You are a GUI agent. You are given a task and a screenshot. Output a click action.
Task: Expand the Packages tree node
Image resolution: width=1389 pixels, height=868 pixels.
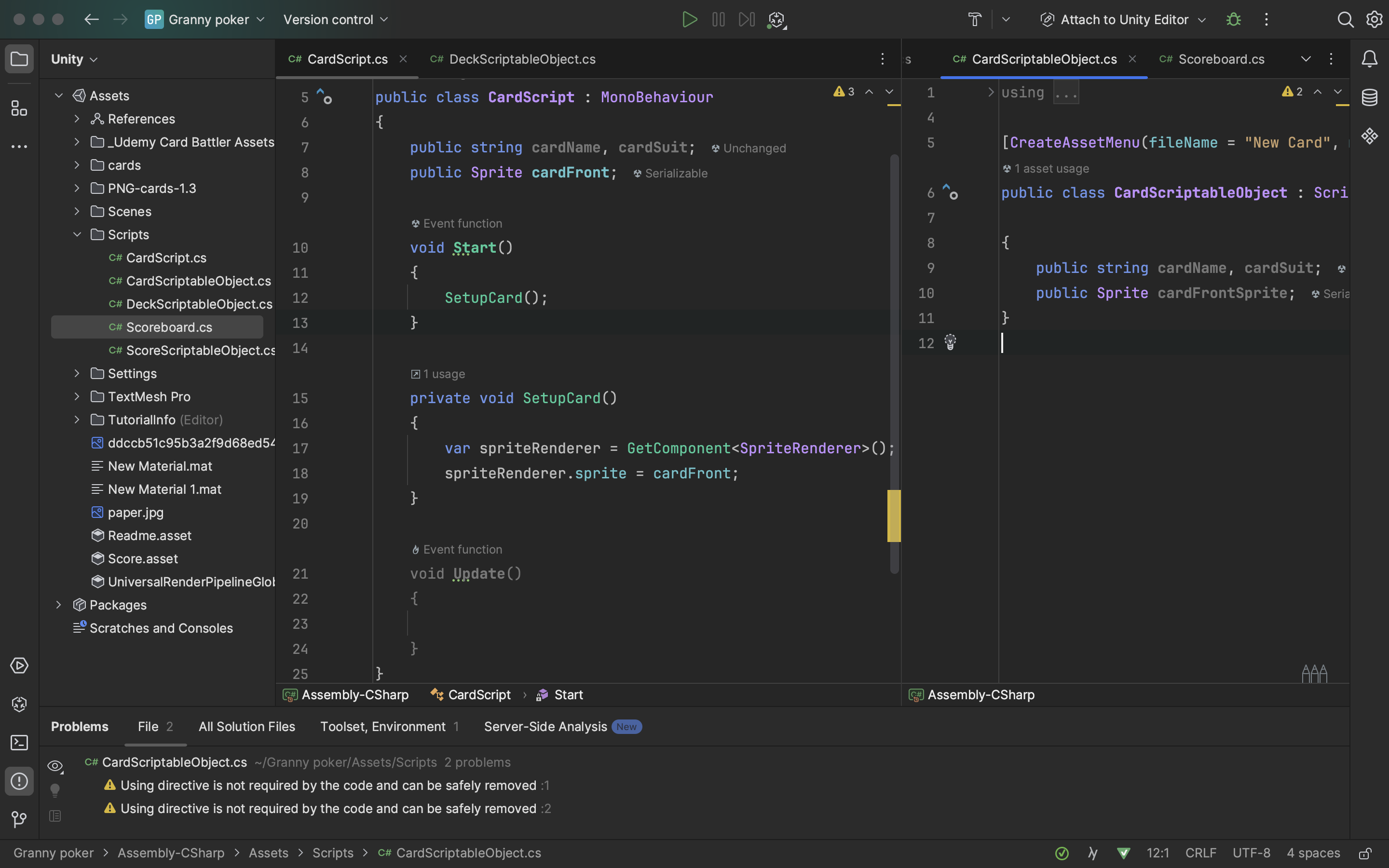(x=58, y=605)
